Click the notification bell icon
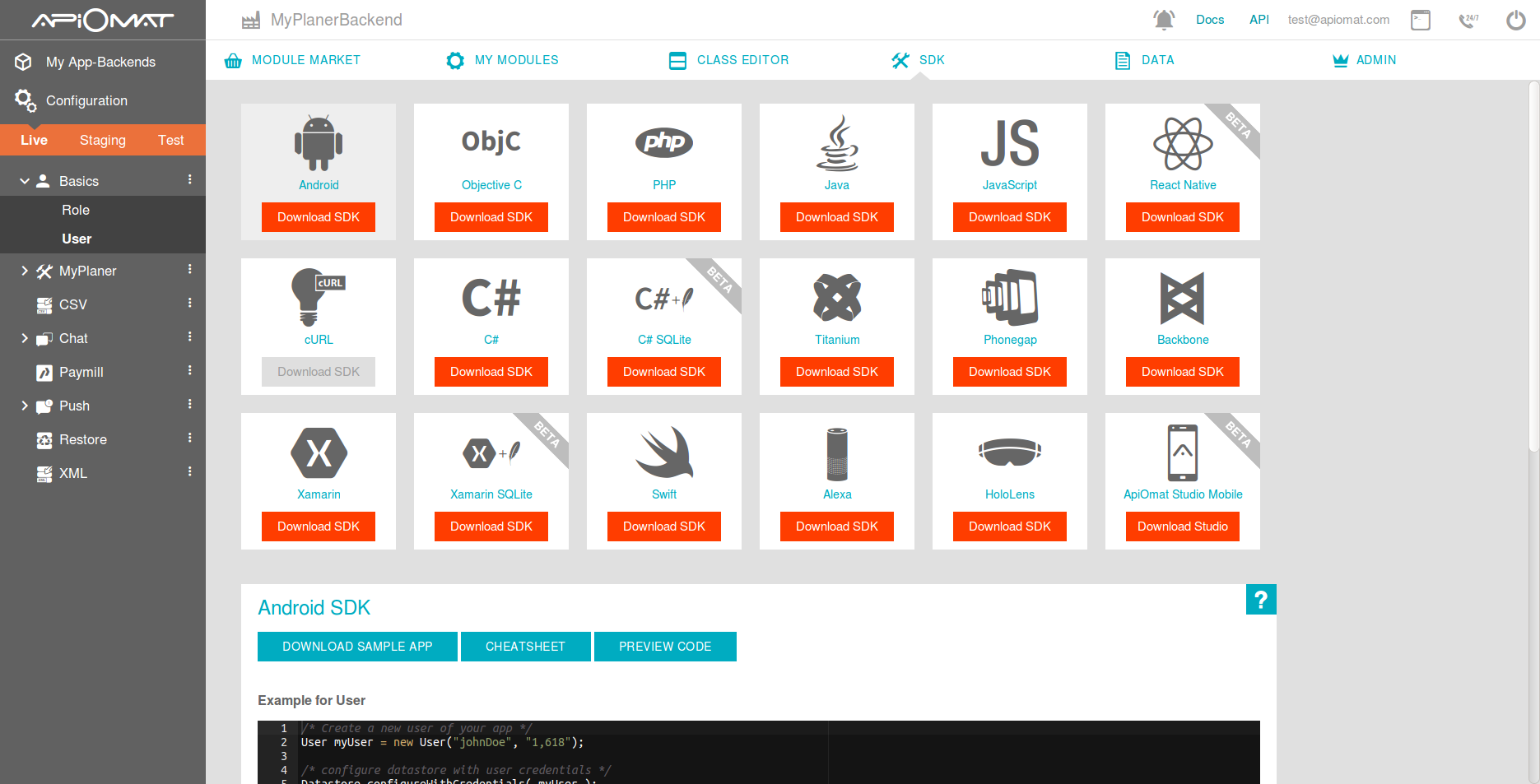The image size is (1540, 784). click(1163, 20)
